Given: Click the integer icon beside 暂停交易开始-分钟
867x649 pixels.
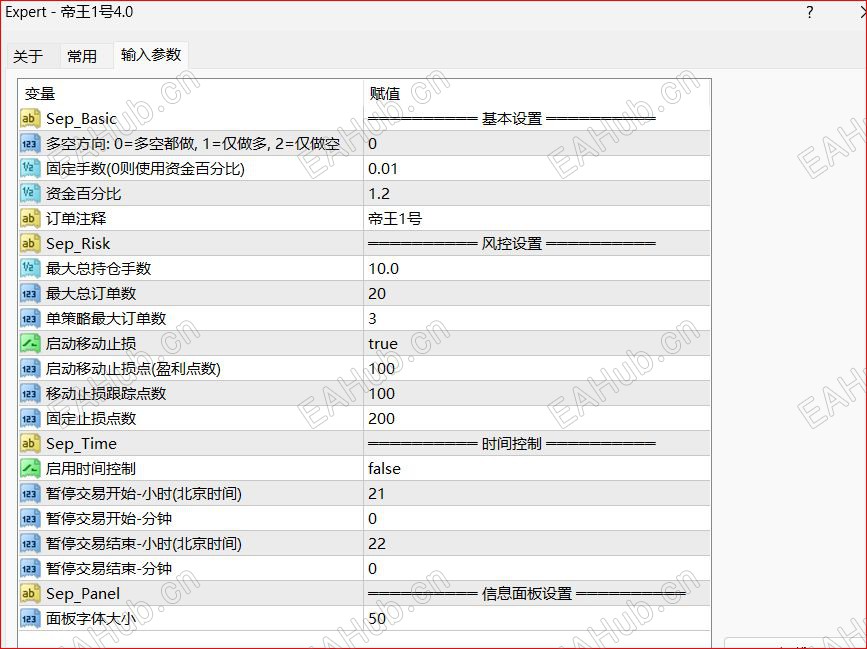Looking at the screenshot, I should click(30, 518).
